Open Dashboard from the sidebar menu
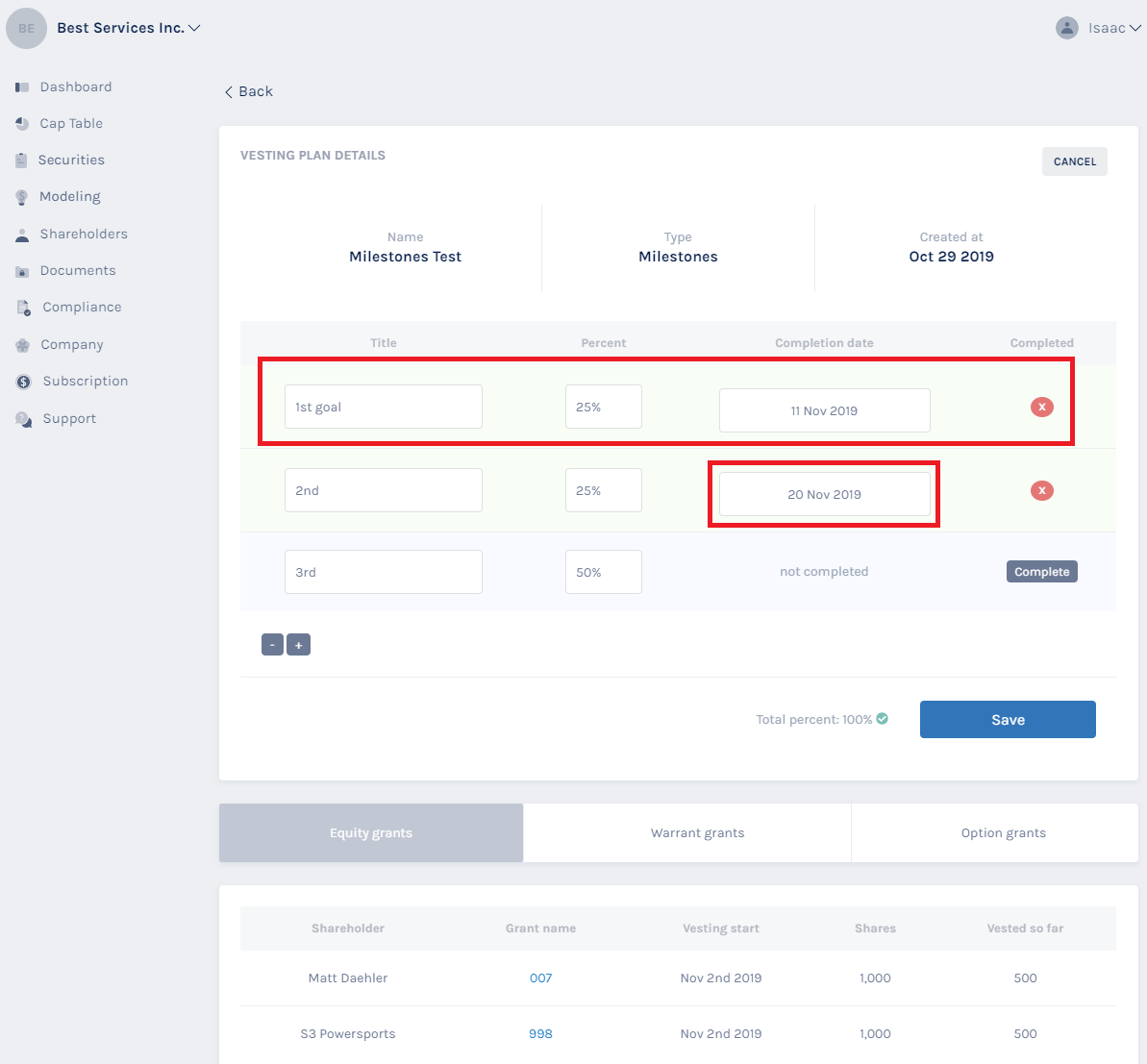The width and height of the screenshot is (1147, 1064). pyautogui.click(x=76, y=87)
